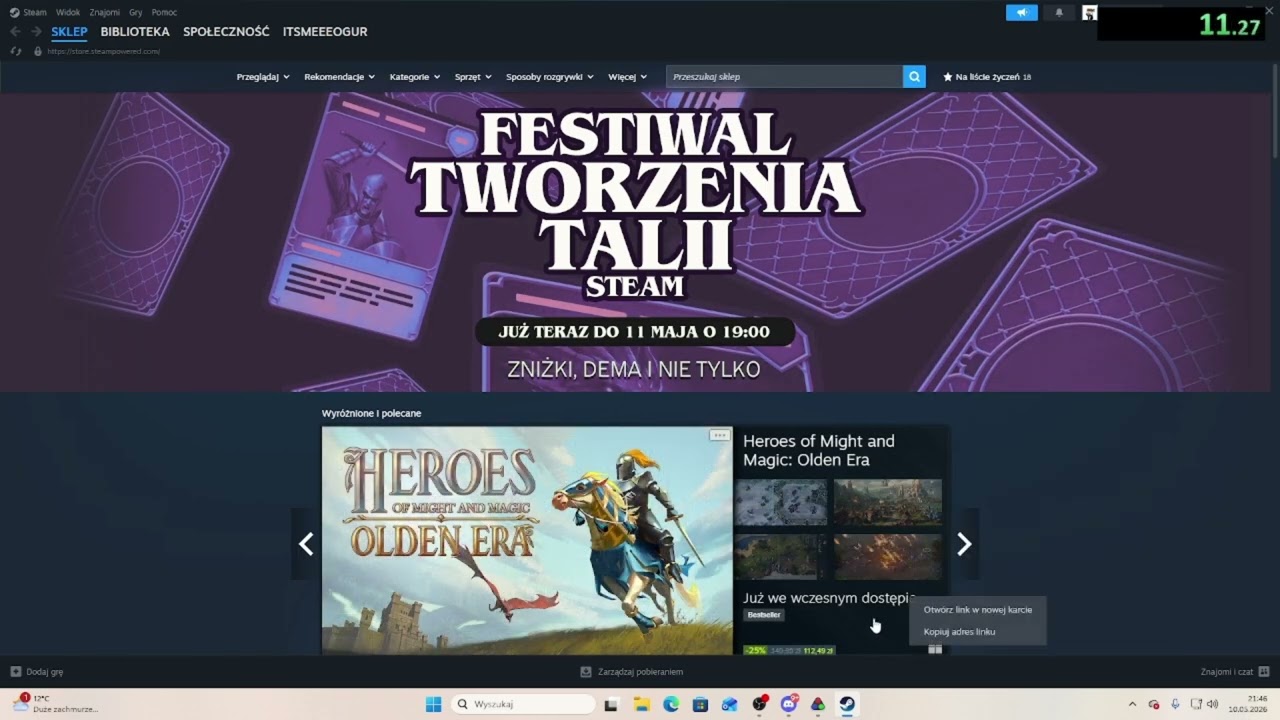Open the notifications bell
Viewport: 1280px width, 720px height.
[1059, 12]
